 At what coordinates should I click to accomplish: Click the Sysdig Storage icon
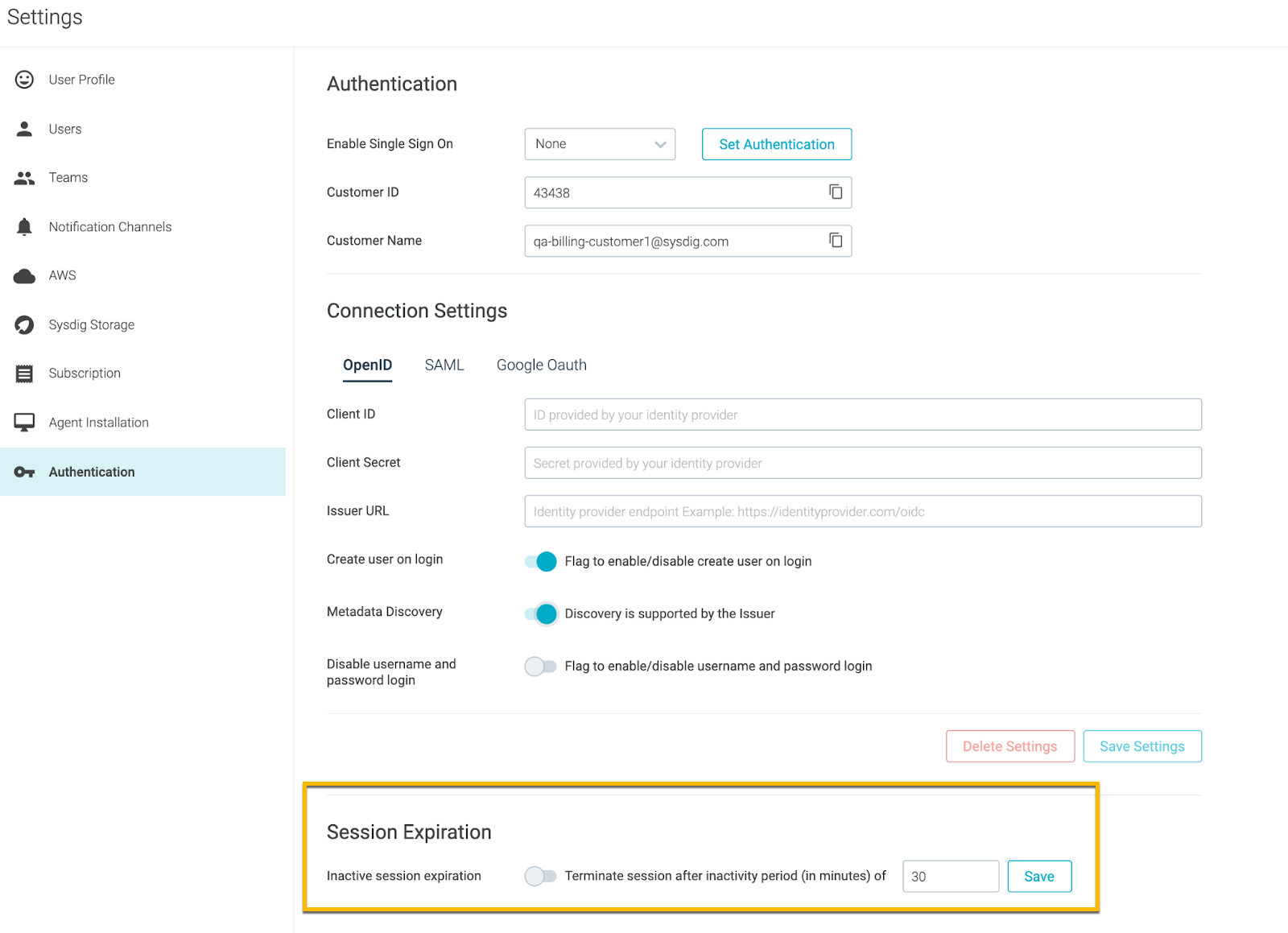tap(23, 324)
